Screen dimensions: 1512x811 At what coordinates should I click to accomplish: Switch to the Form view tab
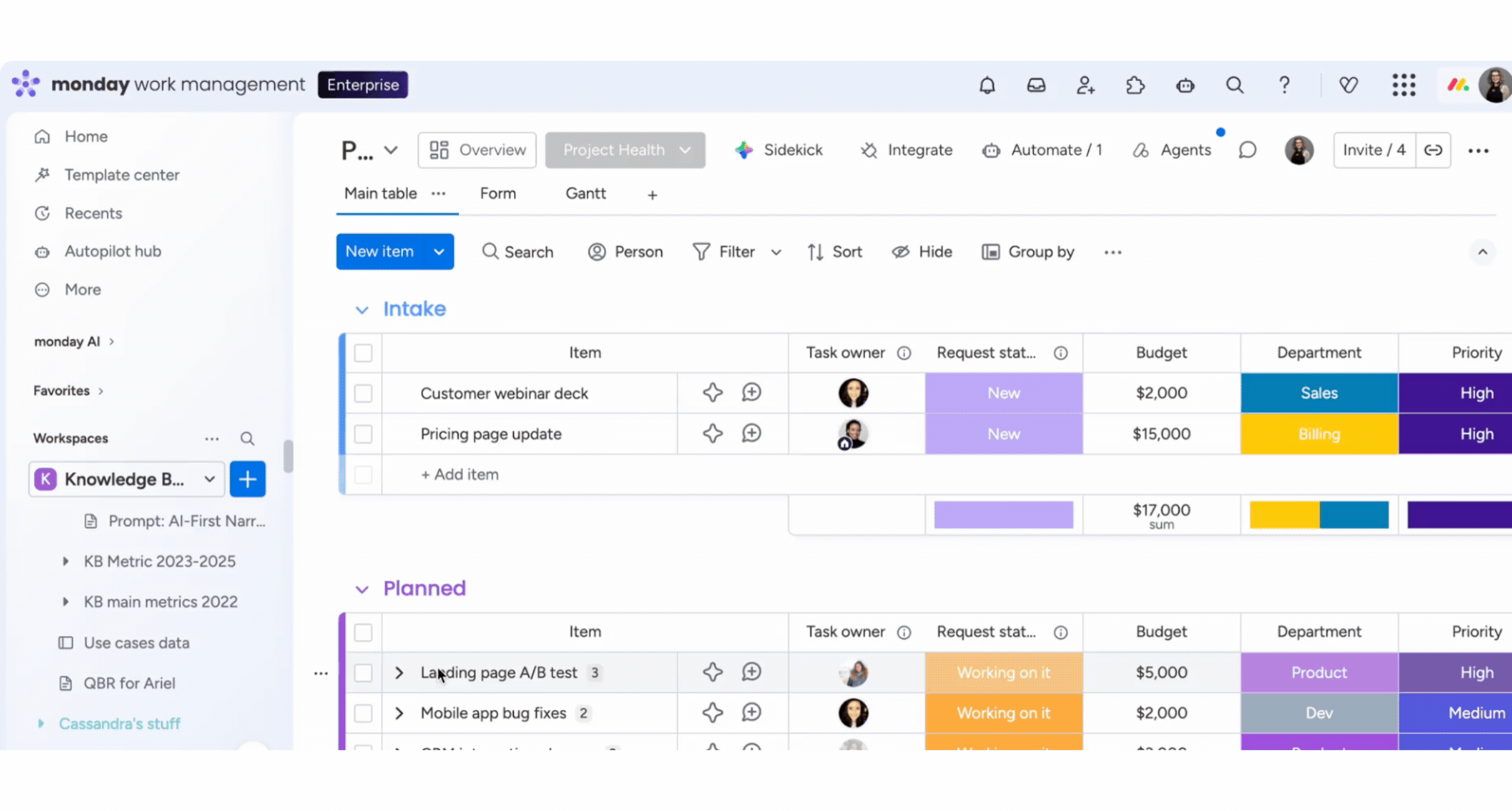[498, 194]
